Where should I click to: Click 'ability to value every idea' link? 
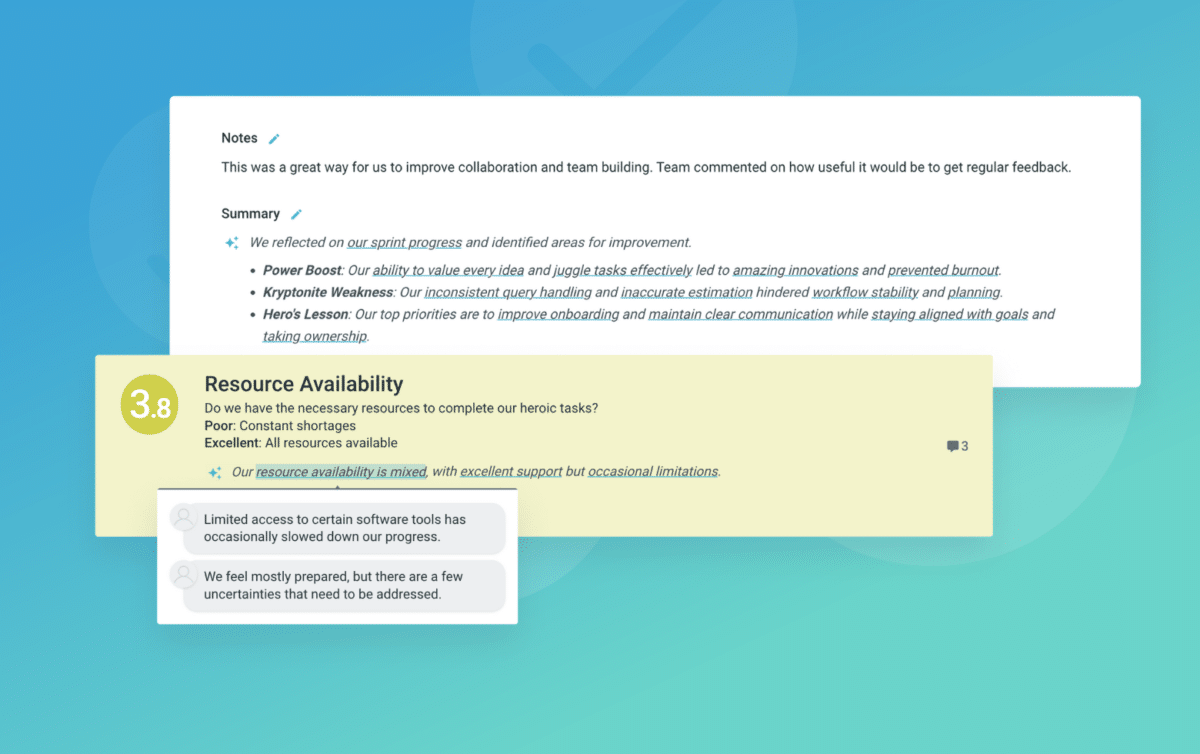click(448, 270)
